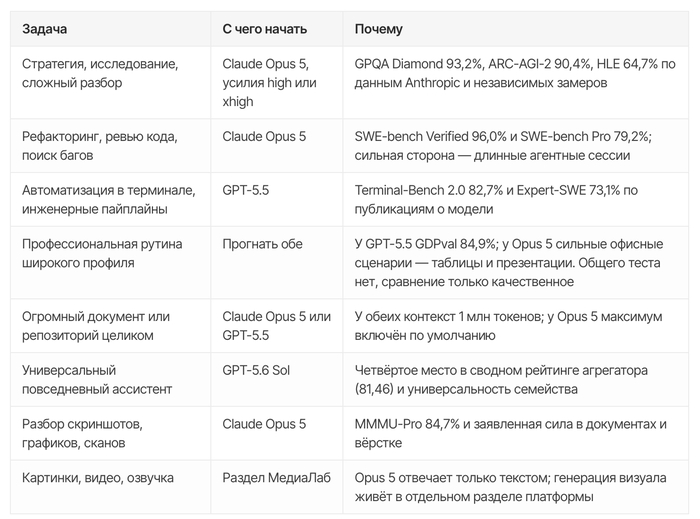This screenshot has width=700, height=519.
Task: Click the 'Задача' column header
Action: pos(110,29)
